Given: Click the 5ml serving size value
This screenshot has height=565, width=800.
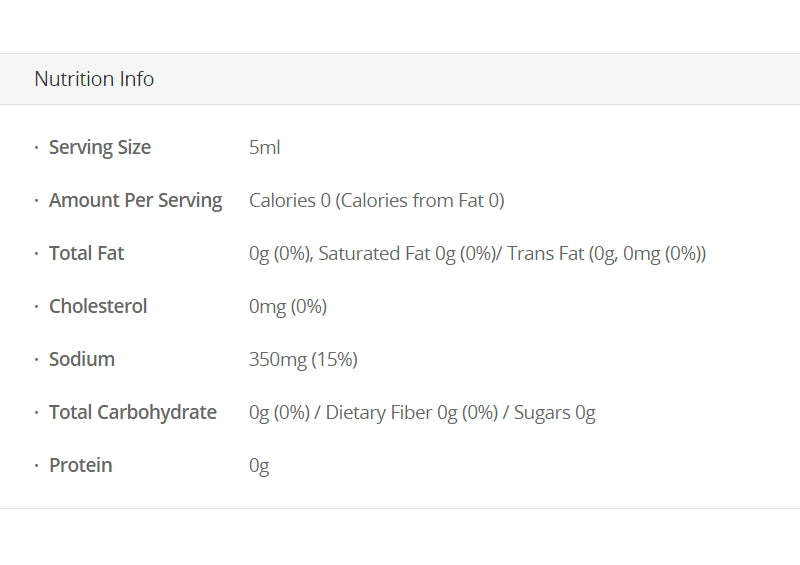Looking at the screenshot, I should (264, 148).
